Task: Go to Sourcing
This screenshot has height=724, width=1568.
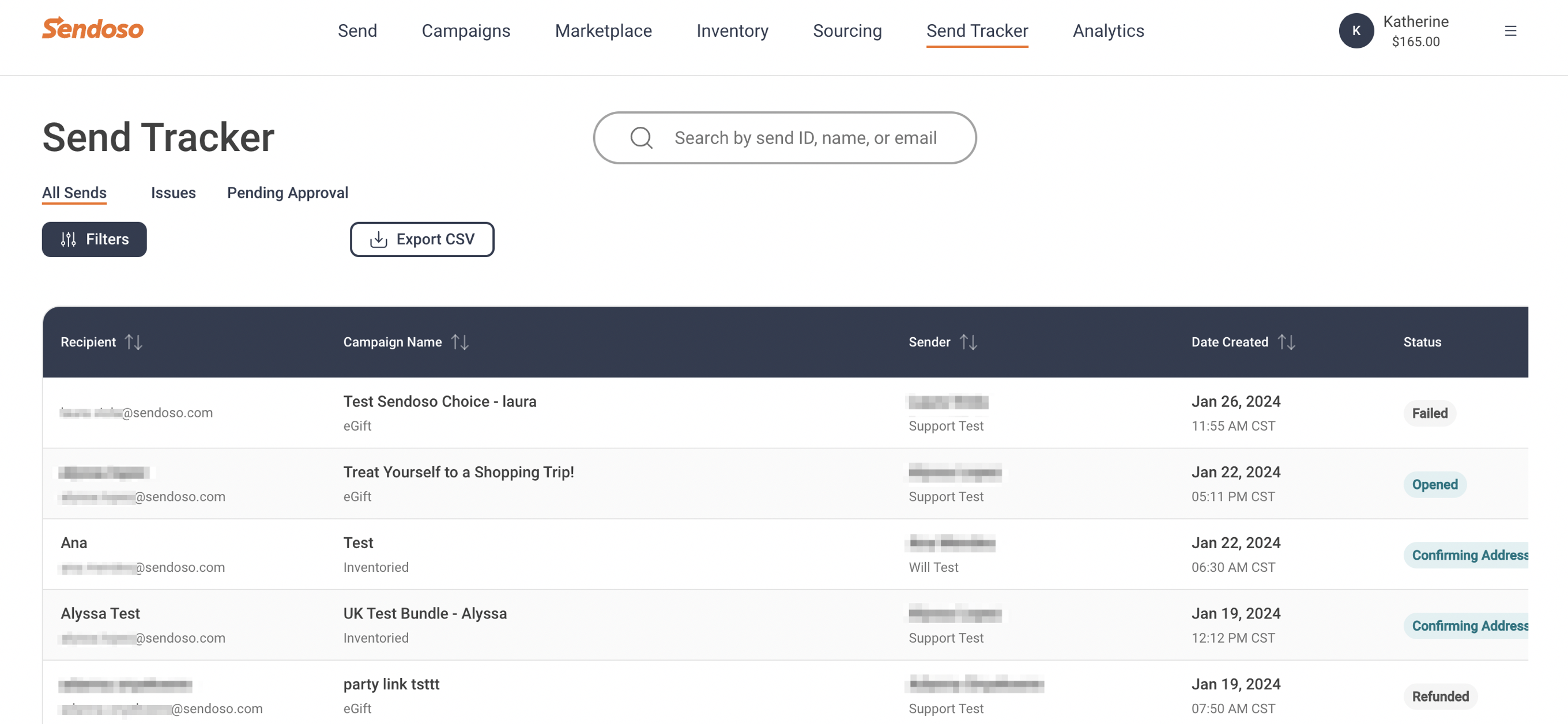Action: coord(847,31)
